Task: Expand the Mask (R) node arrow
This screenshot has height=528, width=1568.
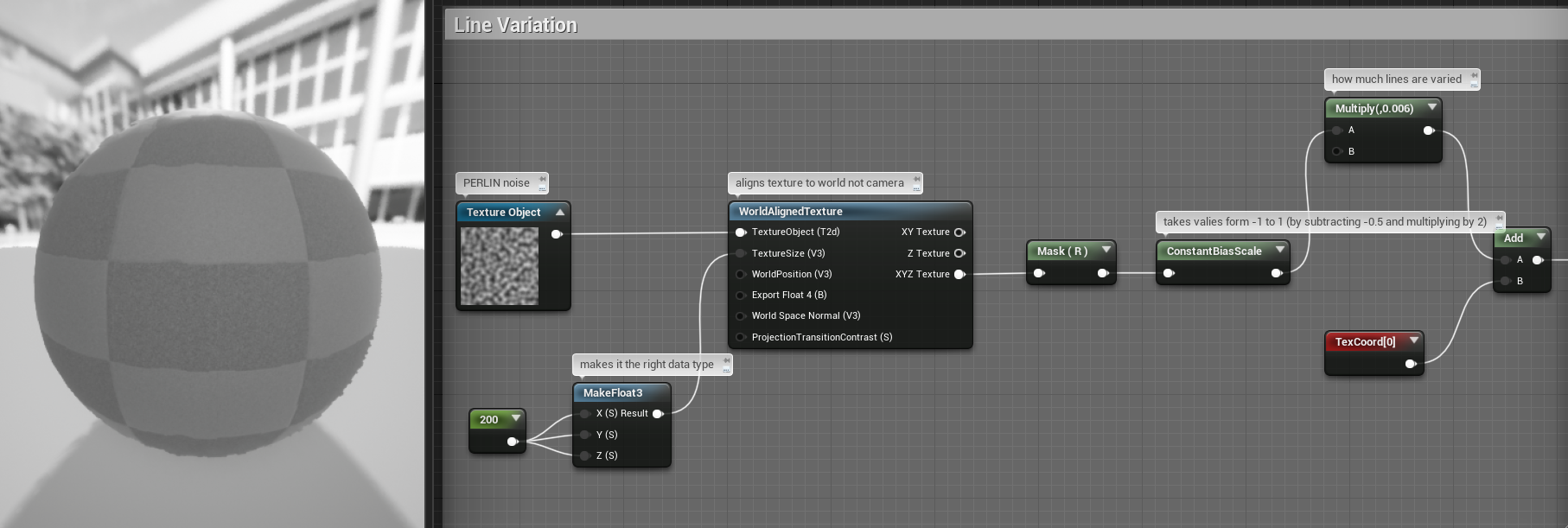Action: pyautogui.click(x=1106, y=250)
